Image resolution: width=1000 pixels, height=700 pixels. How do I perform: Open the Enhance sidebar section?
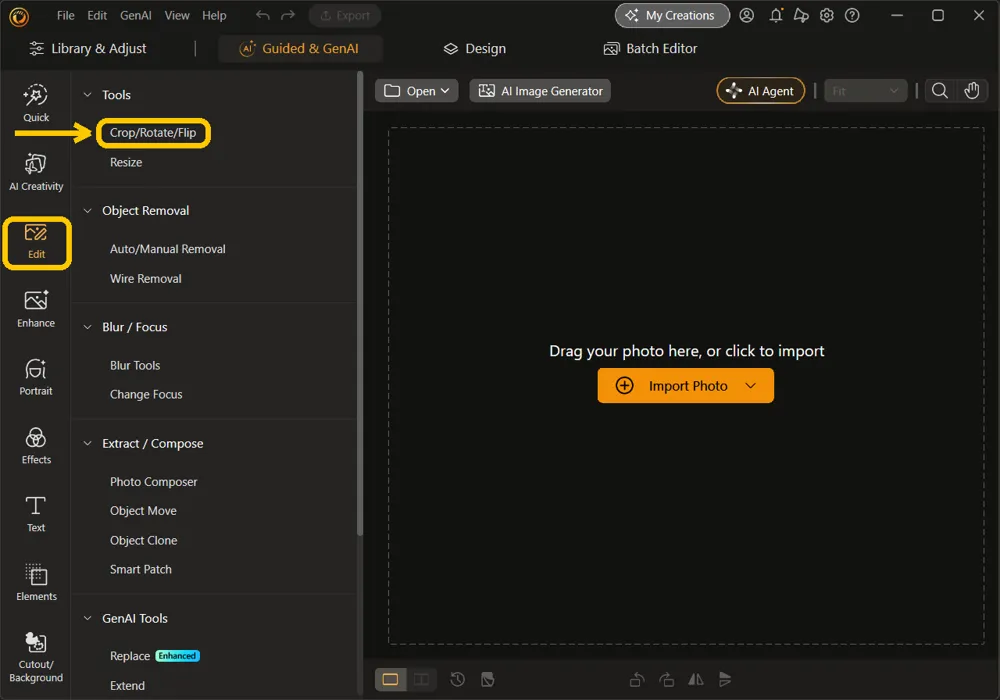pyautogui.click(x=36, y=309)
